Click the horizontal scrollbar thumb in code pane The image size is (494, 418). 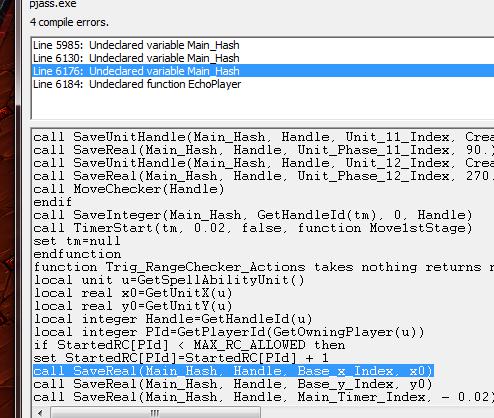coord(155,413)
